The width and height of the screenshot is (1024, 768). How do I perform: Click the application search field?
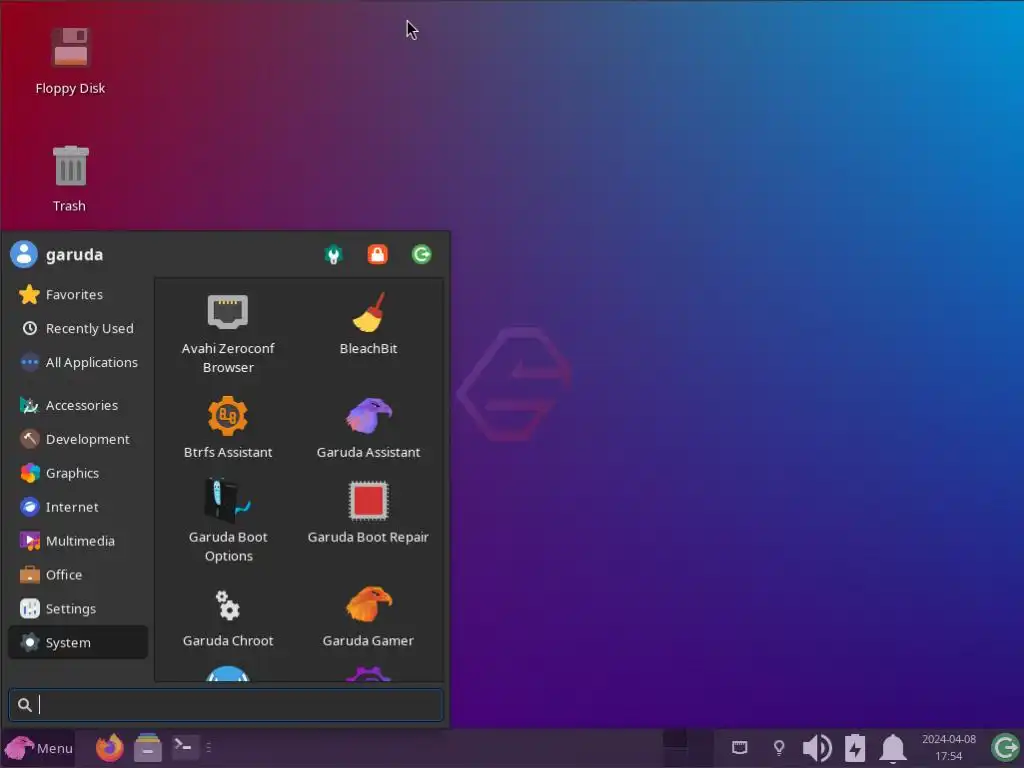[x=226, y=705]
